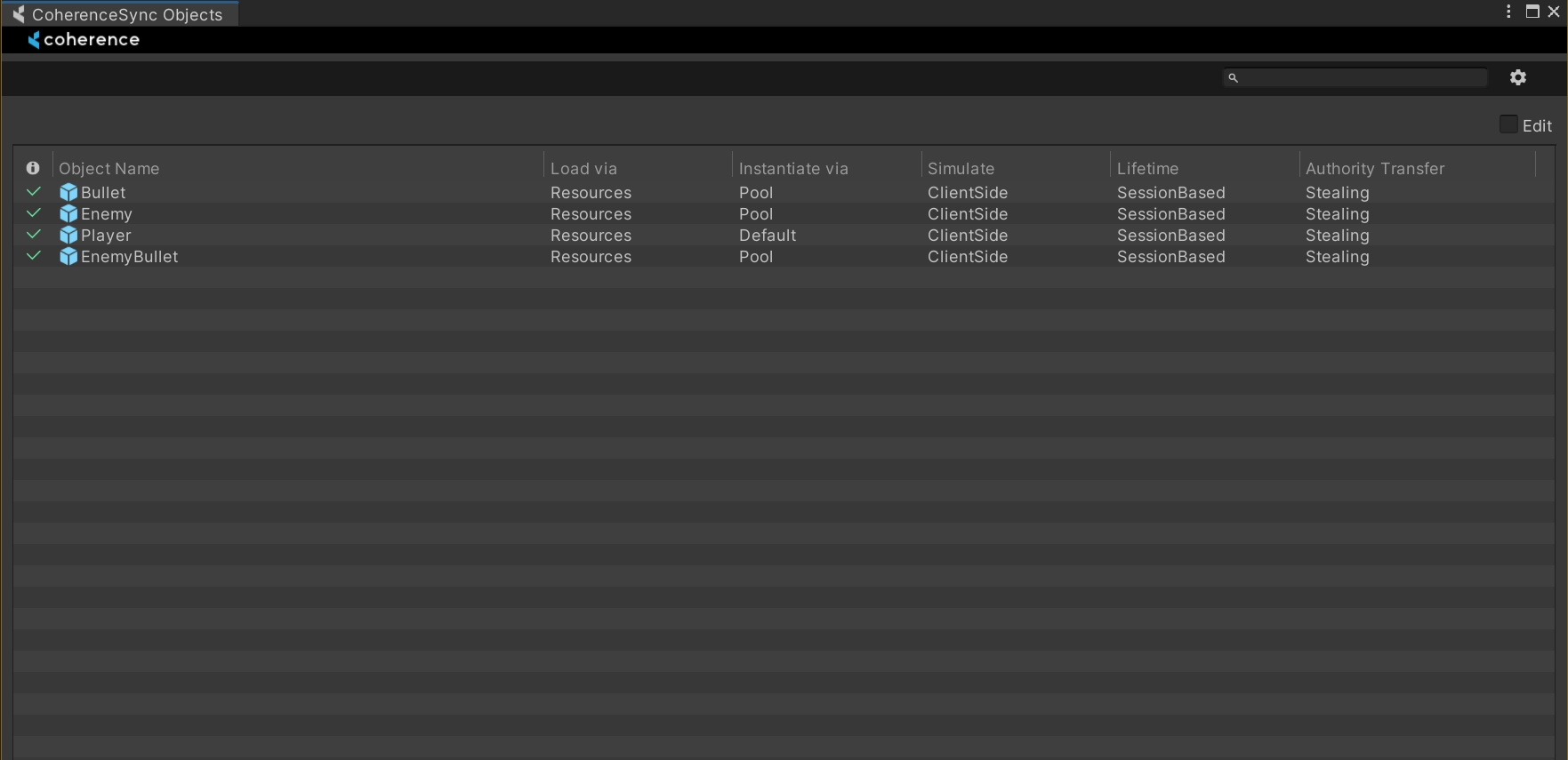This screenshot has height=760, width=1568.
Task: Click the Enemy row's ClientSide value
Action: point(968,214)
